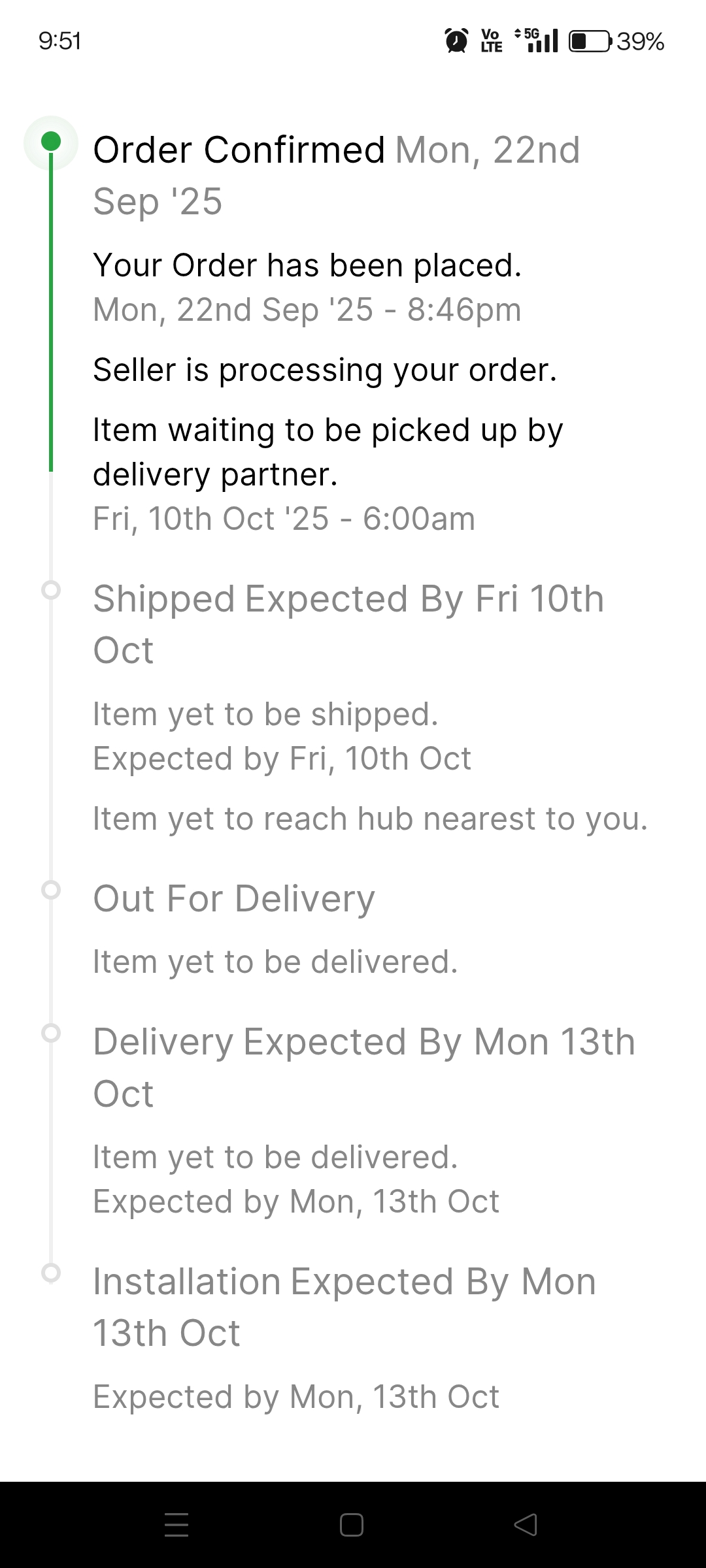
Task: Tap the 5G signal strength icon
Action: 537,41
